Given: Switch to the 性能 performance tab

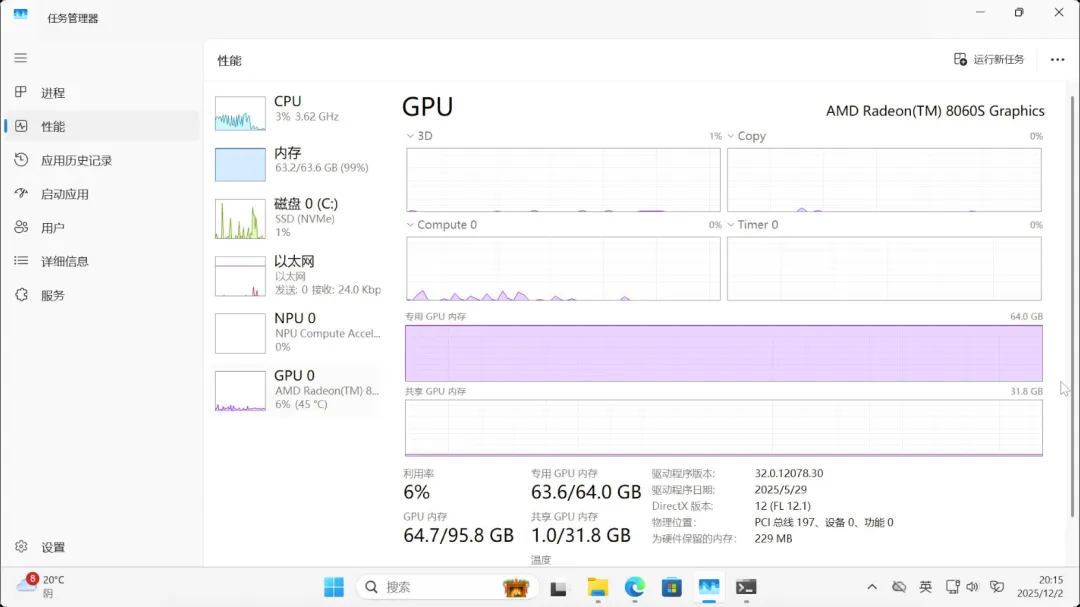Looking at the screenshot, I should pos(52,127).
